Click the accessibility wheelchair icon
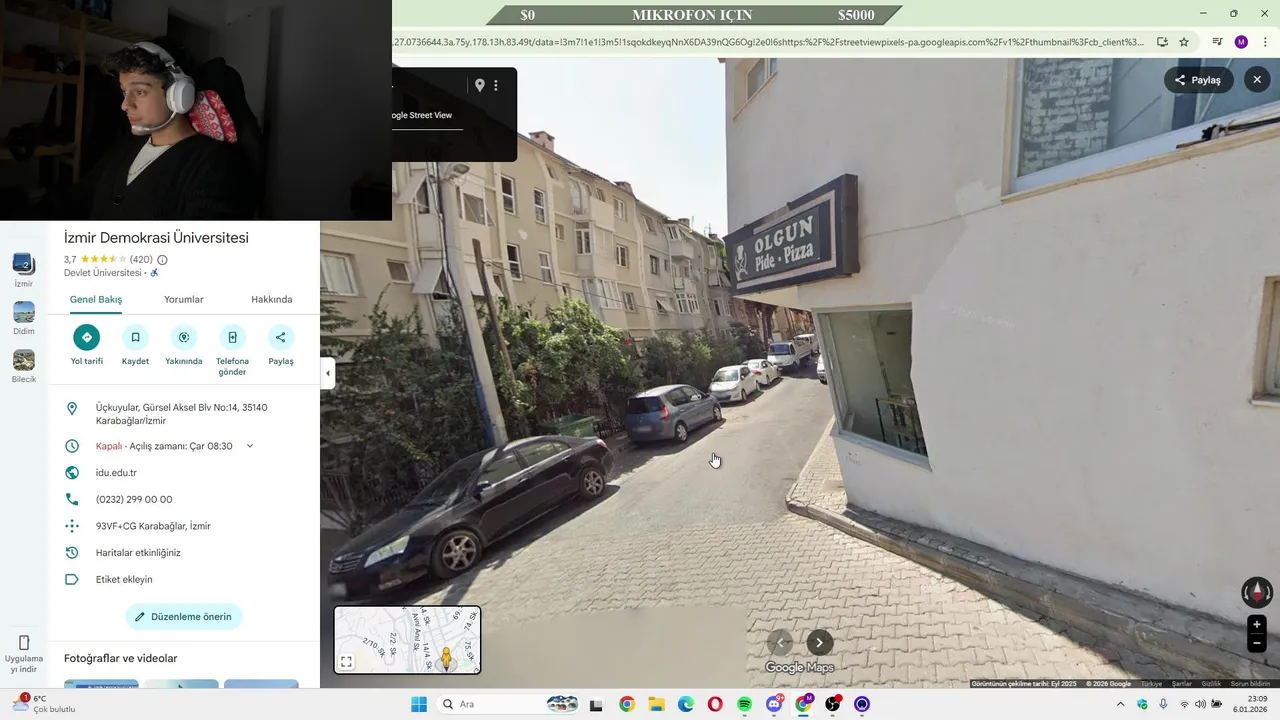This screenshot has width=1280, height=720. click(x=154, y=273)
